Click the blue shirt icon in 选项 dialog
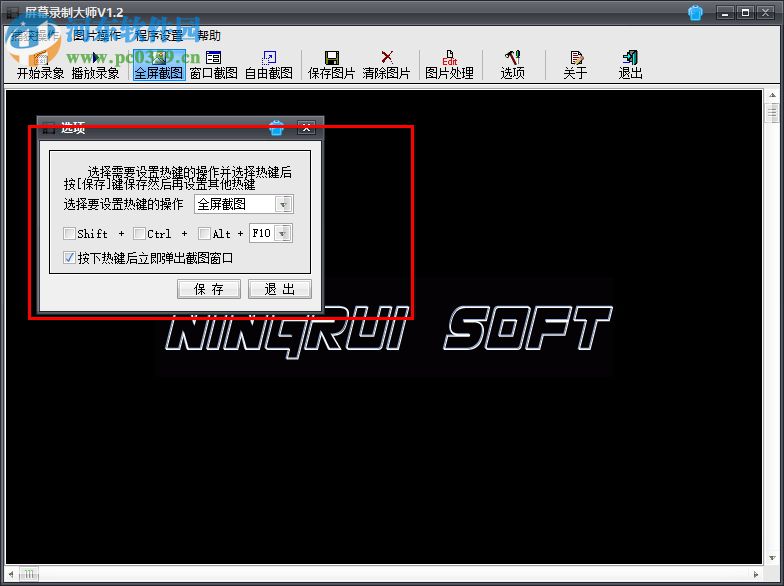This screenshot has width=784, height=586. coord(276,128)
